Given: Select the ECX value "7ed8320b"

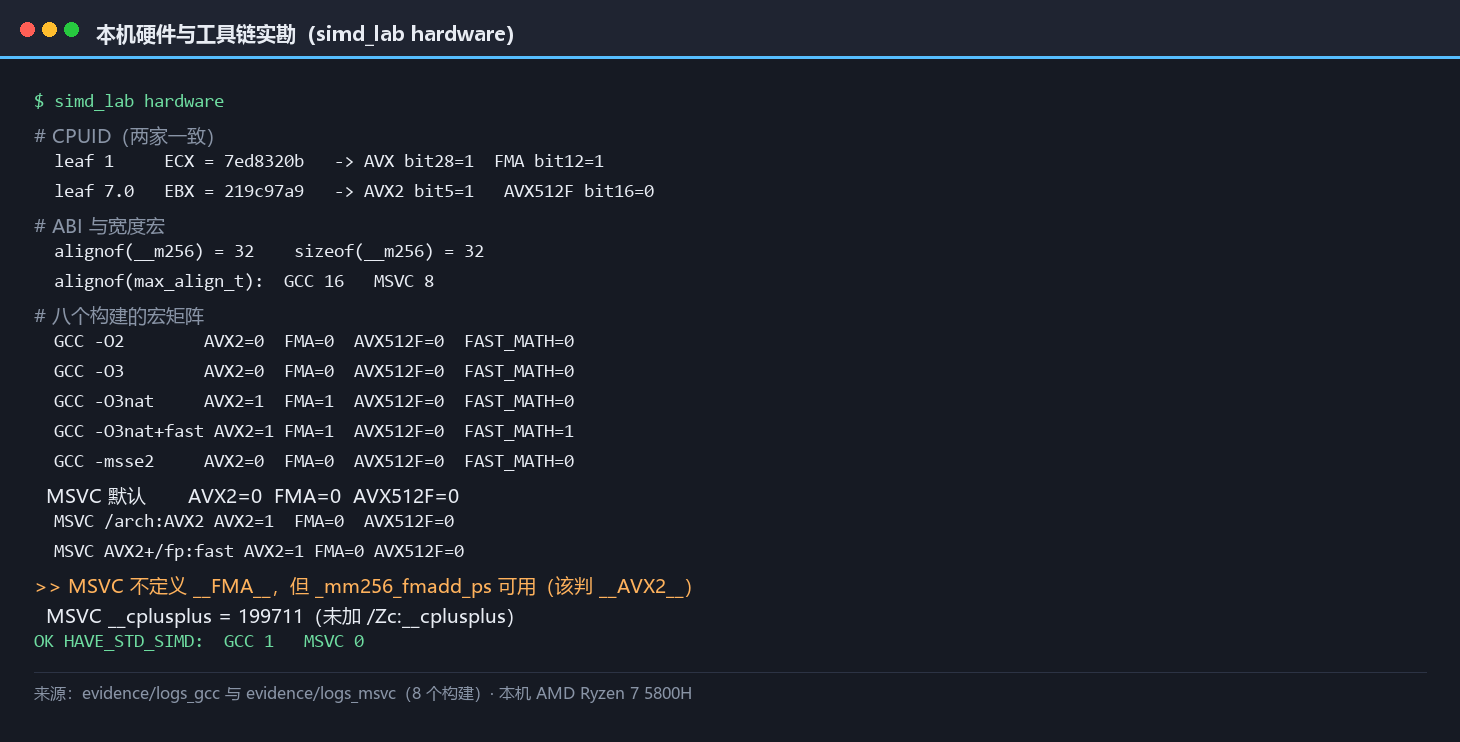Looking at the screenshot, I should click(x=264, y=161).
